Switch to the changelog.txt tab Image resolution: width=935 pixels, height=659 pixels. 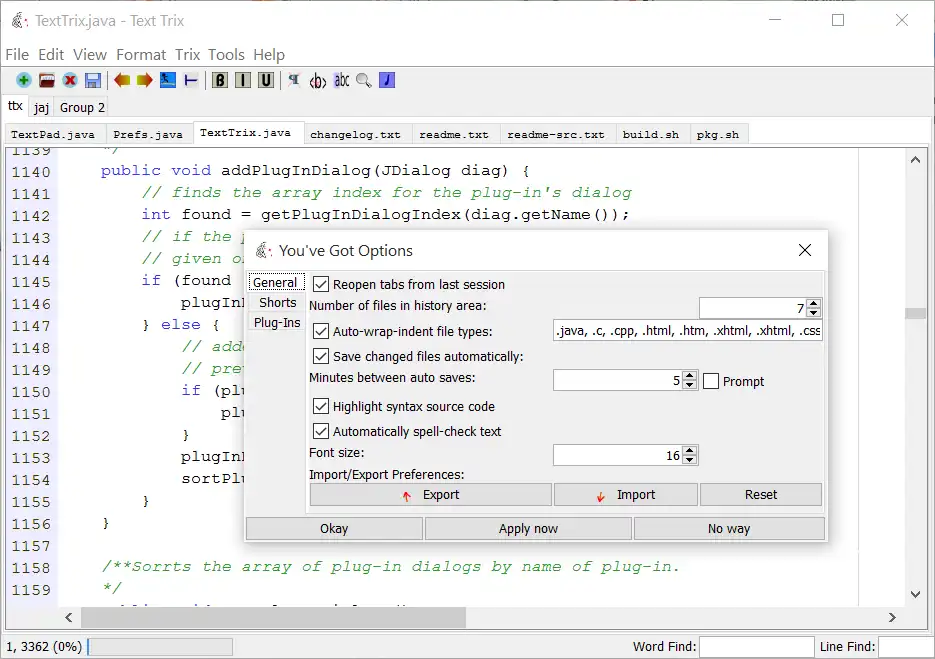[x=355, y=134]
